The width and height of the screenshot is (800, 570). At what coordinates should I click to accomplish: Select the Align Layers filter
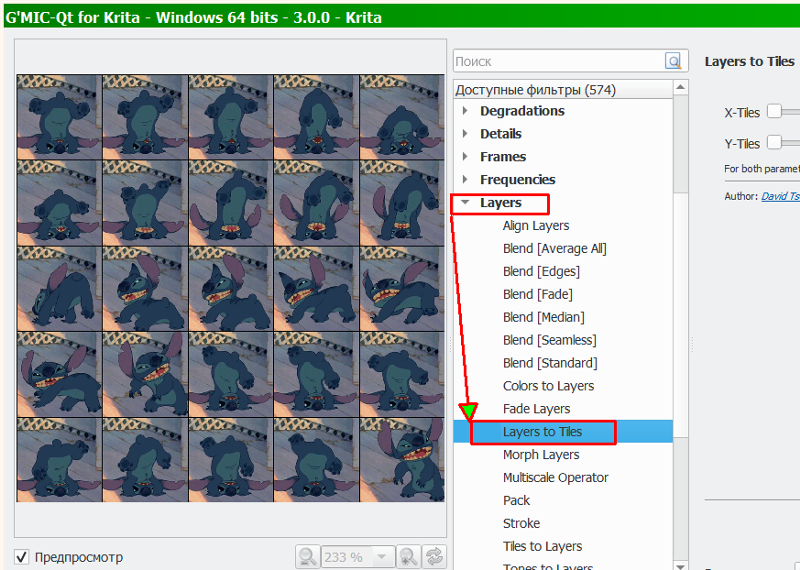[x=536, y=226]
